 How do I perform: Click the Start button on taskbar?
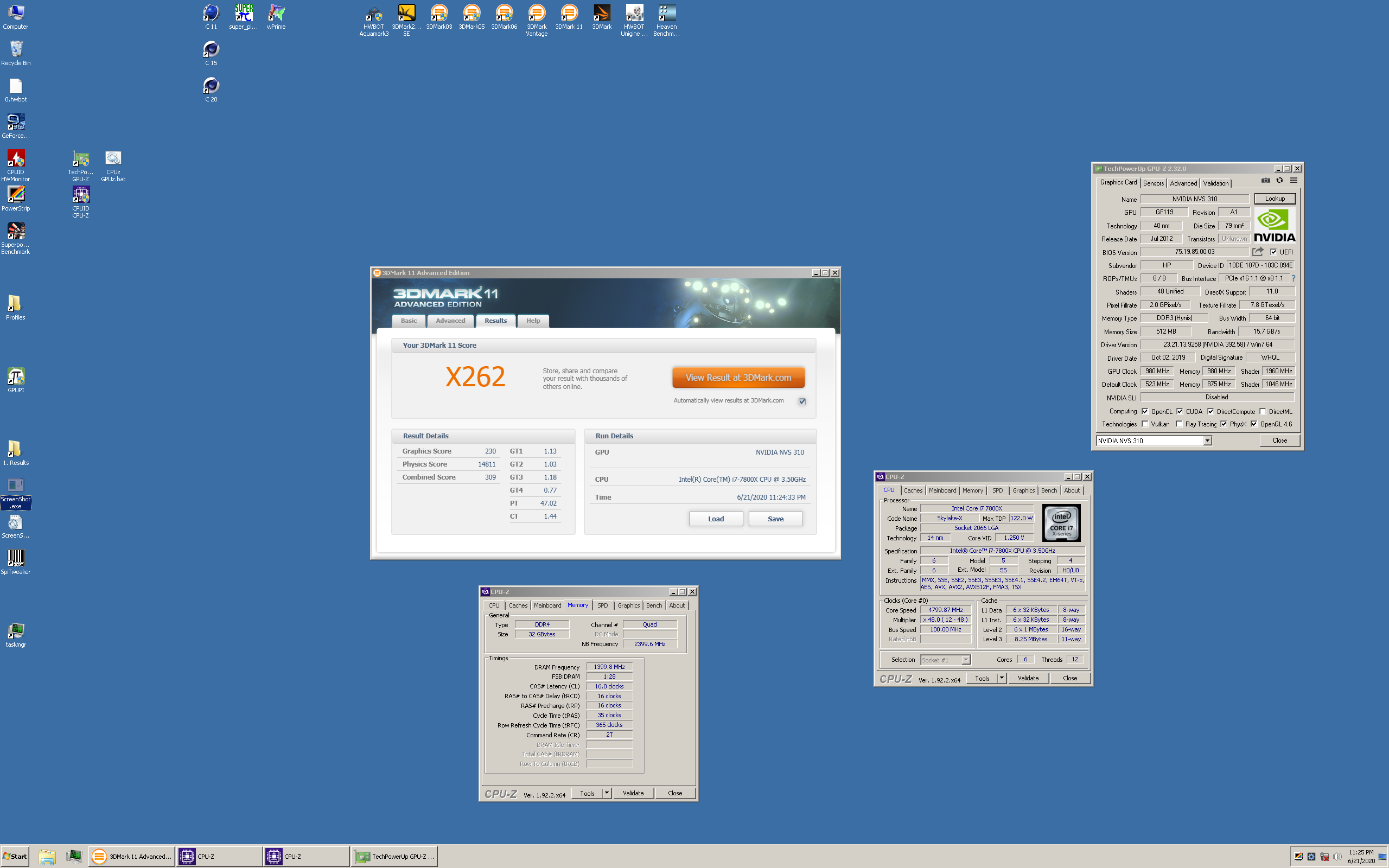(15, 856)
